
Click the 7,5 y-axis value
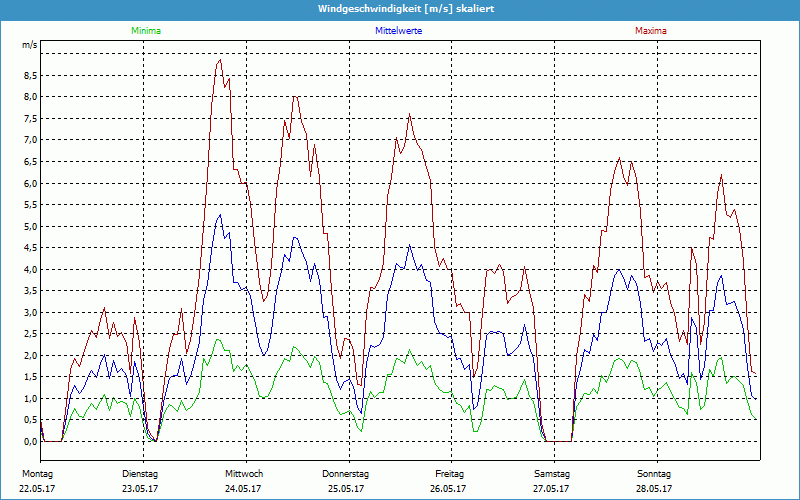(31, 118)
